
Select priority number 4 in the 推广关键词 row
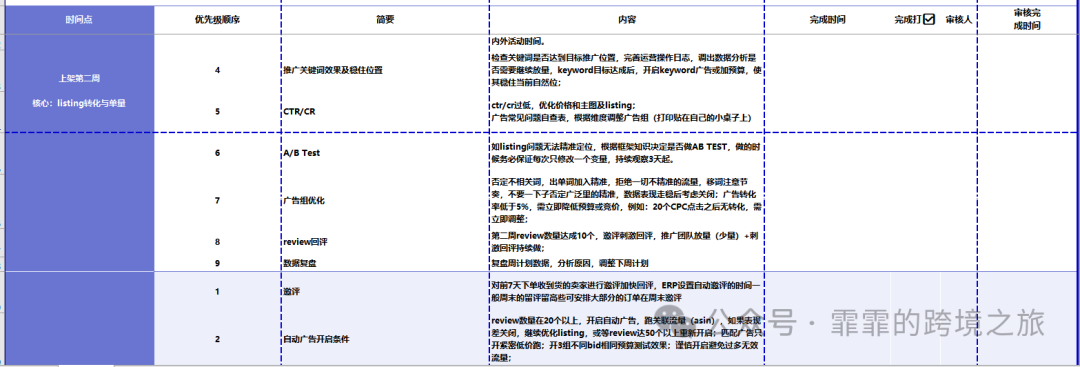click(218, 70)
